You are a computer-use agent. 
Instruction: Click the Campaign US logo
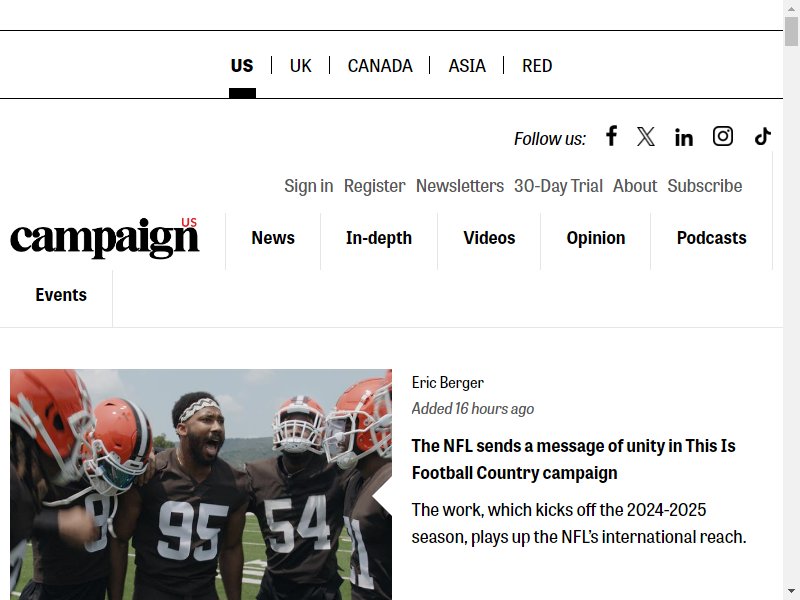click(x=105, y=238)
